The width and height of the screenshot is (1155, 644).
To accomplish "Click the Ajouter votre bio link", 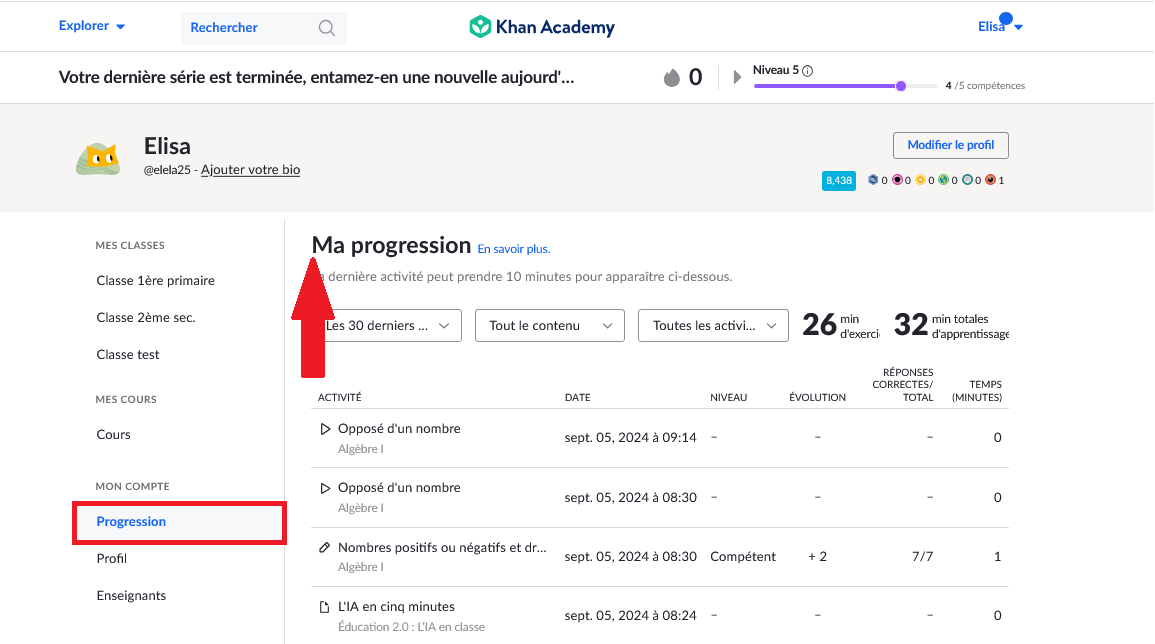I will point(250,169).
